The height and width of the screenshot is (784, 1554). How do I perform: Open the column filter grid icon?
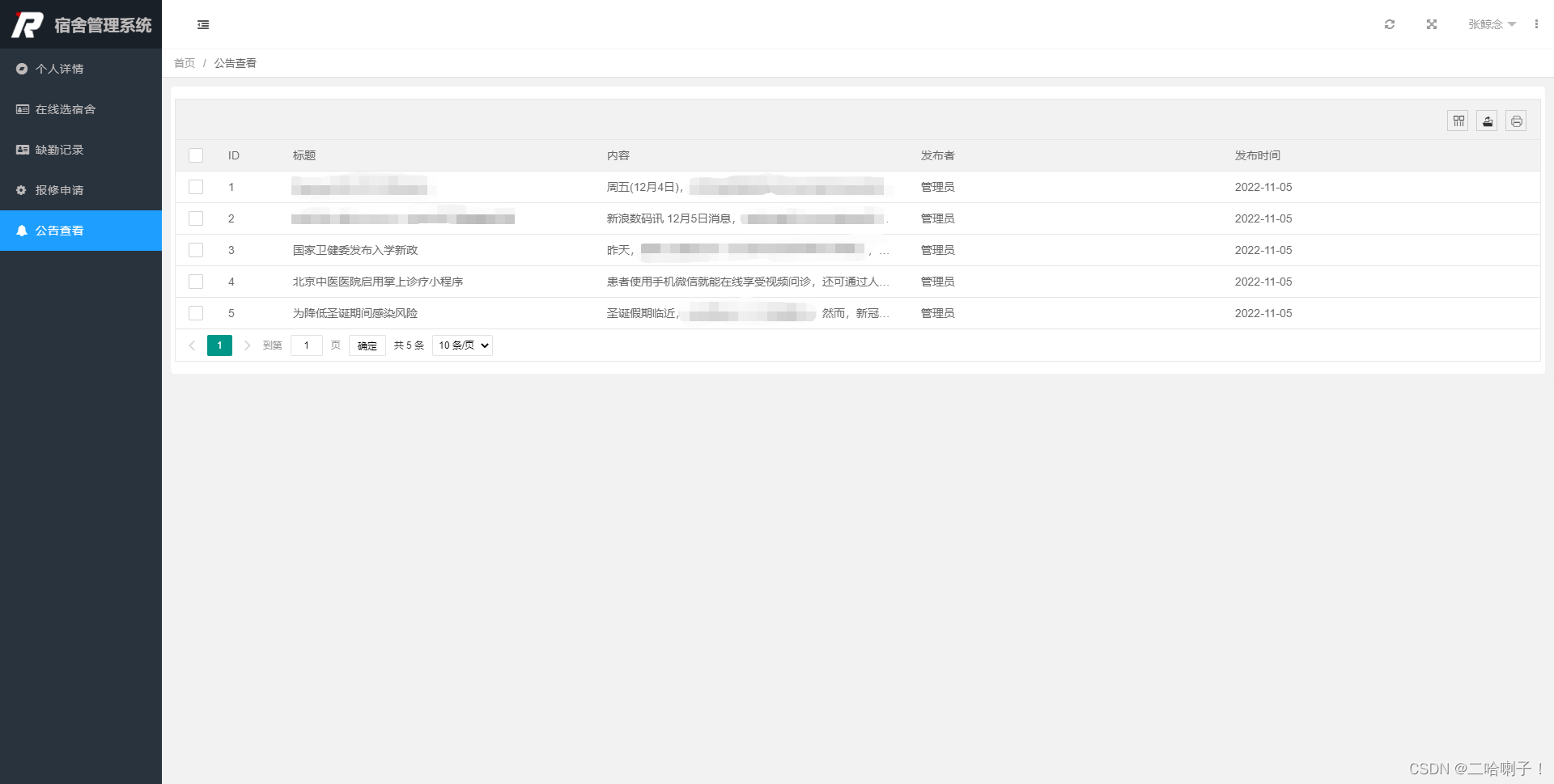coord(1458,121)
